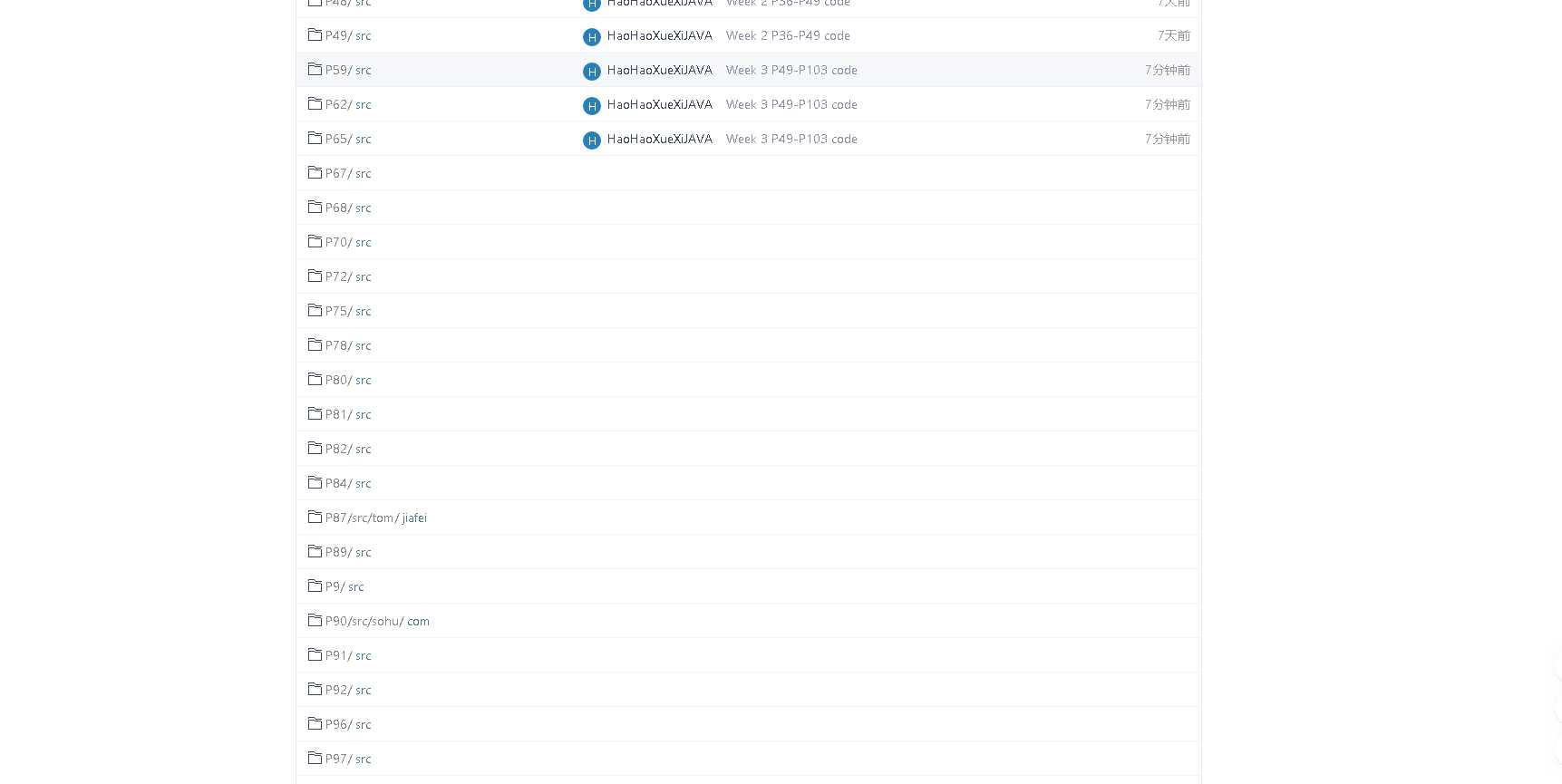Open HaoHaoXueXiJAVA profile in P59 row
The height and width of the screenshot is (784, 1562).
(660, 70)
